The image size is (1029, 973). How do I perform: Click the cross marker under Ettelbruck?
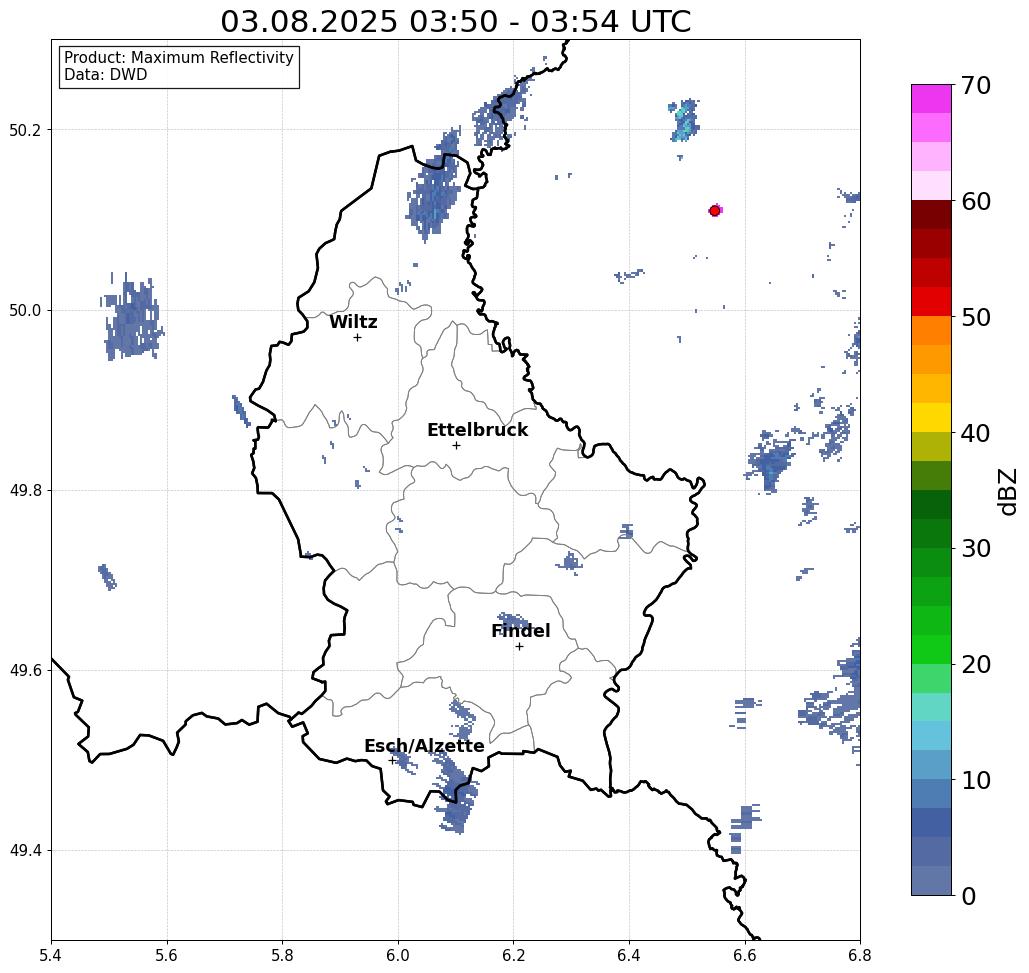pos(456,445)
